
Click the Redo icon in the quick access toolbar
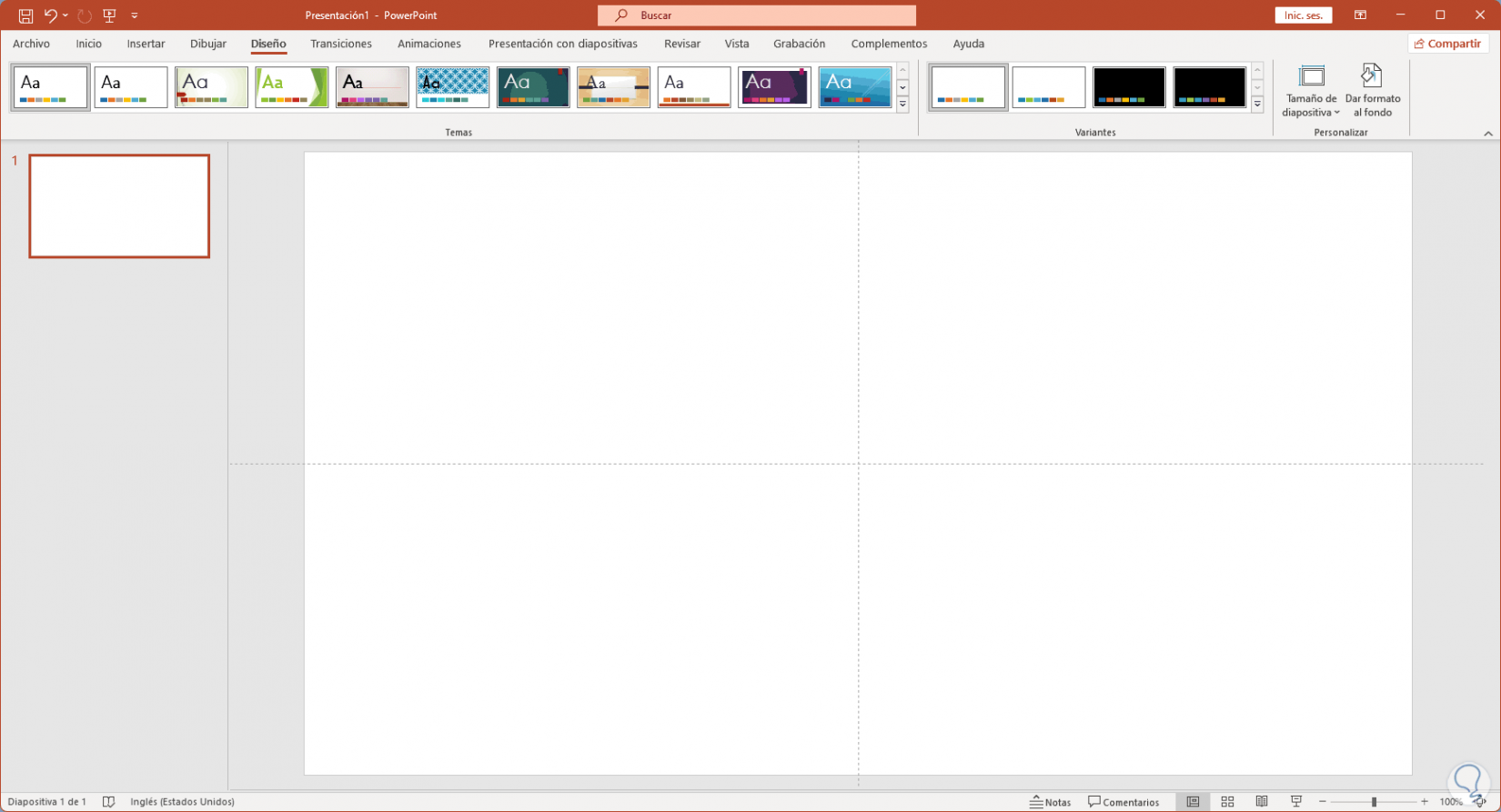(x=85, y=15)
